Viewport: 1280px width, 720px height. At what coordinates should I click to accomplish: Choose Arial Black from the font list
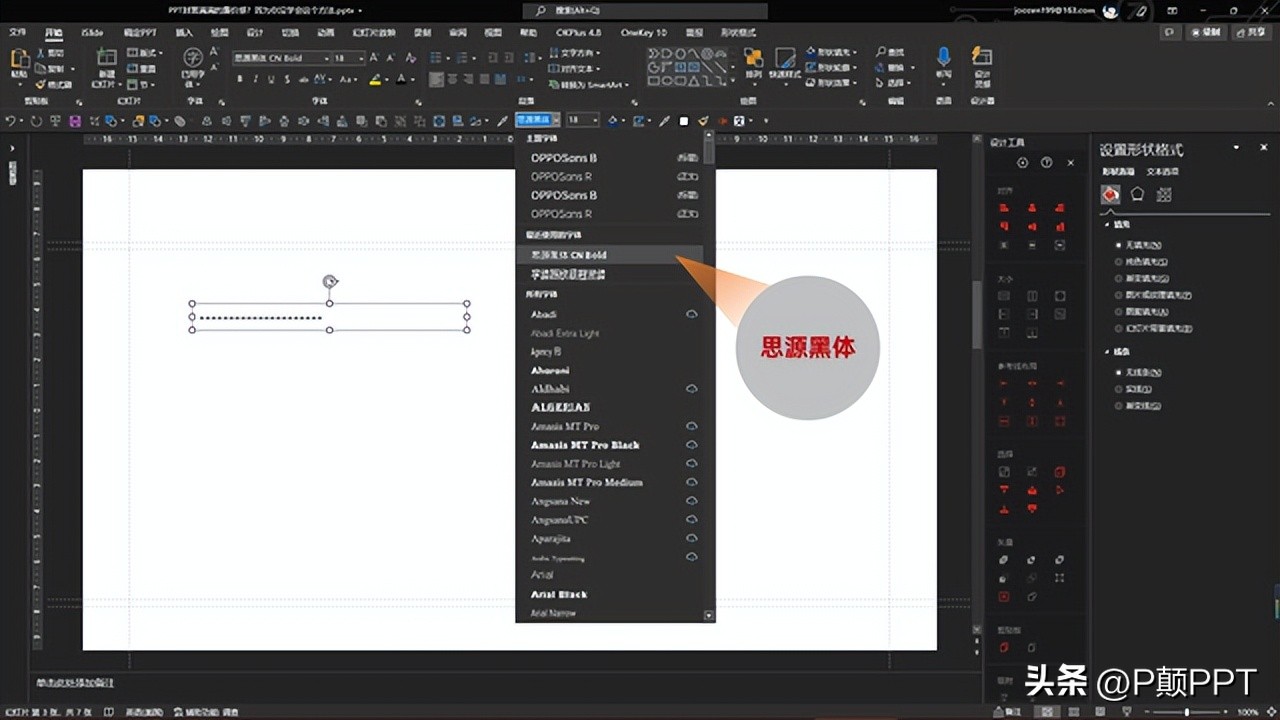point(558,594)
